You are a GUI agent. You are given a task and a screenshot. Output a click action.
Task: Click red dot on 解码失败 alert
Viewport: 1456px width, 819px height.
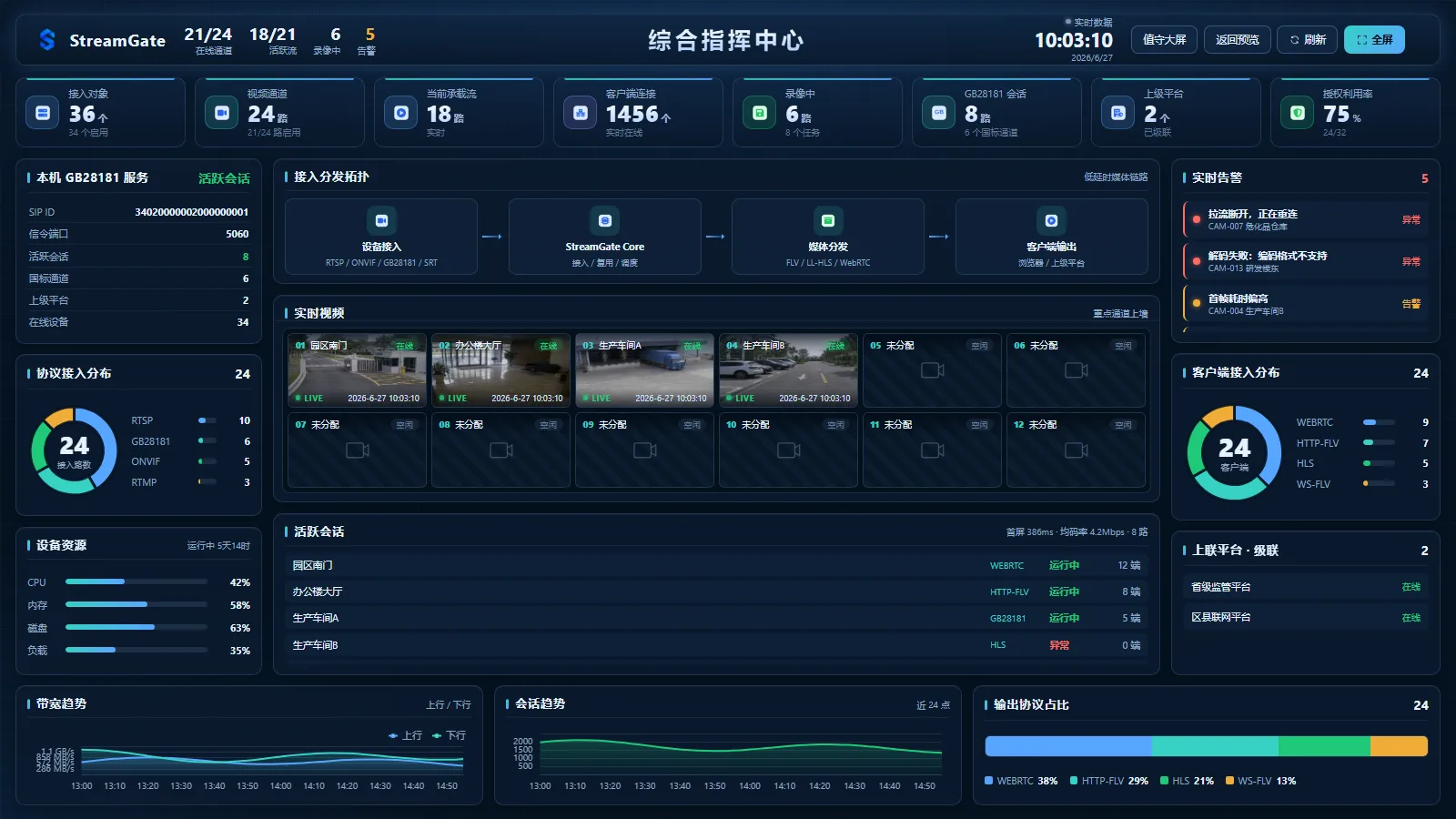click(1196, 261)
